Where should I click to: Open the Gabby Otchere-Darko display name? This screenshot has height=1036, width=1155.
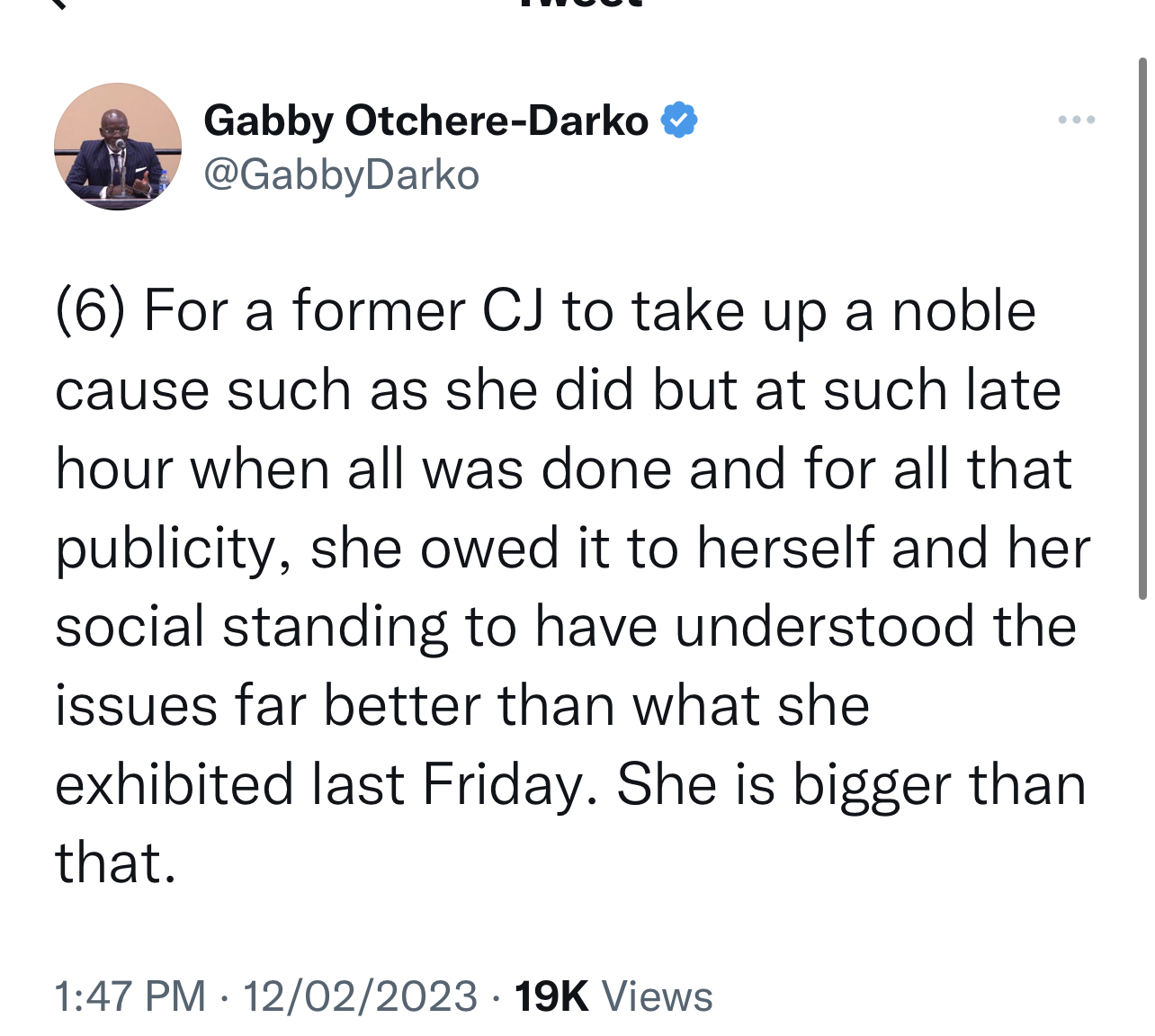click(x=425, y=121)
